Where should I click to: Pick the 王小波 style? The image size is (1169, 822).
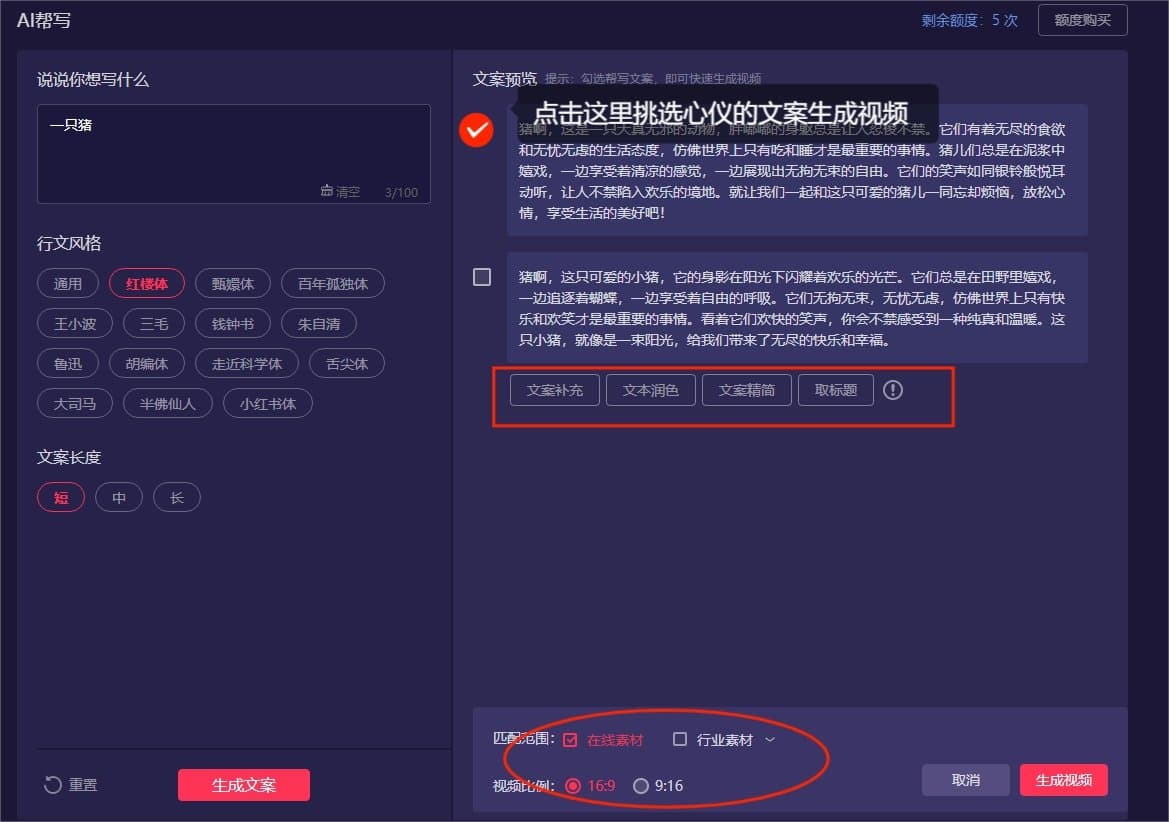coord(75,323)
